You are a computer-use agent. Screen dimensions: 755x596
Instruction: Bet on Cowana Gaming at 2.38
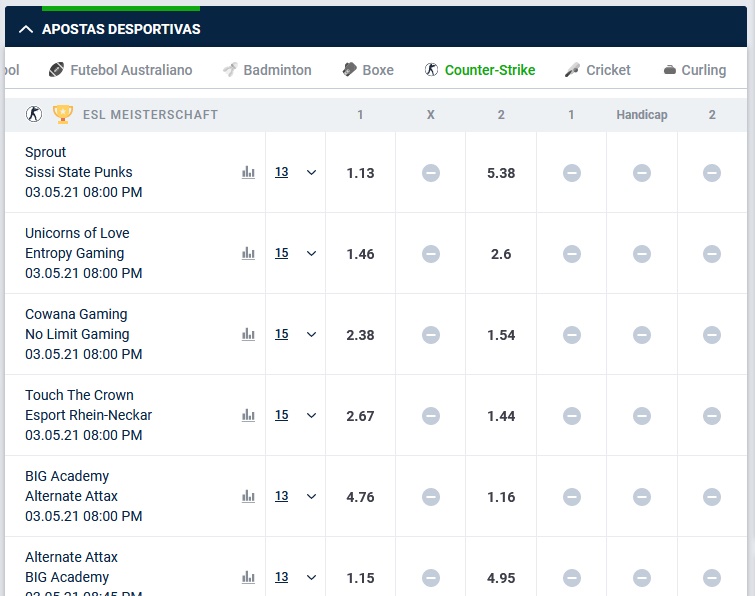360,334
